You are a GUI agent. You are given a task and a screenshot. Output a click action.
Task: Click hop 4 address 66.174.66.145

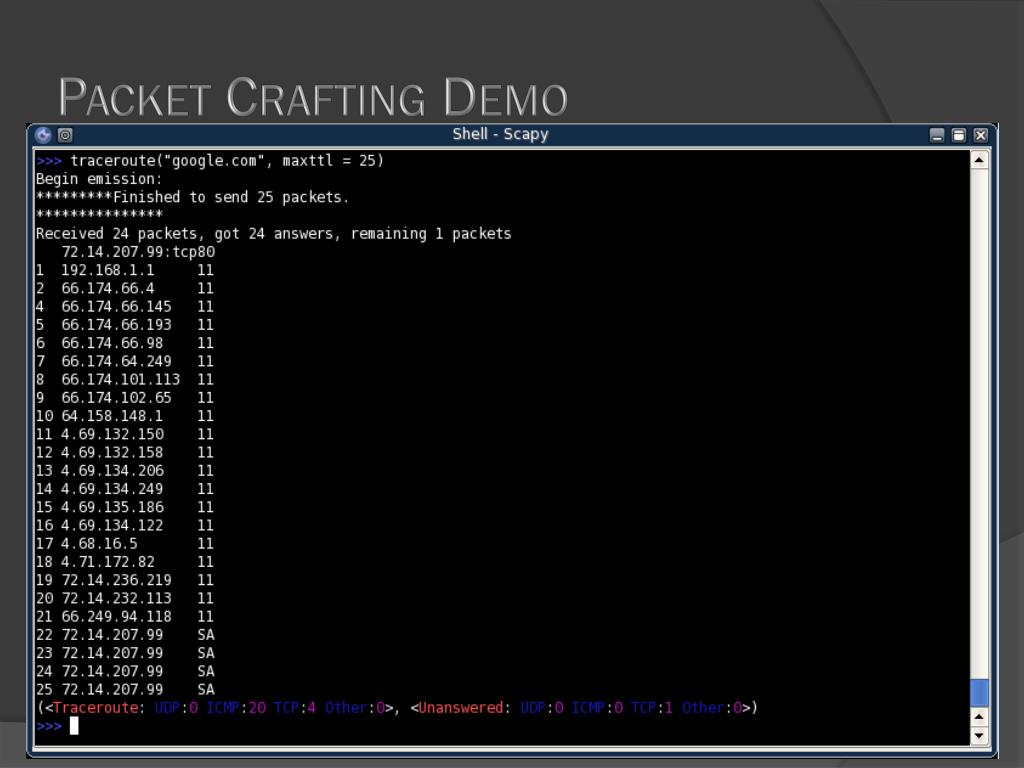click(x=116, y=307)
